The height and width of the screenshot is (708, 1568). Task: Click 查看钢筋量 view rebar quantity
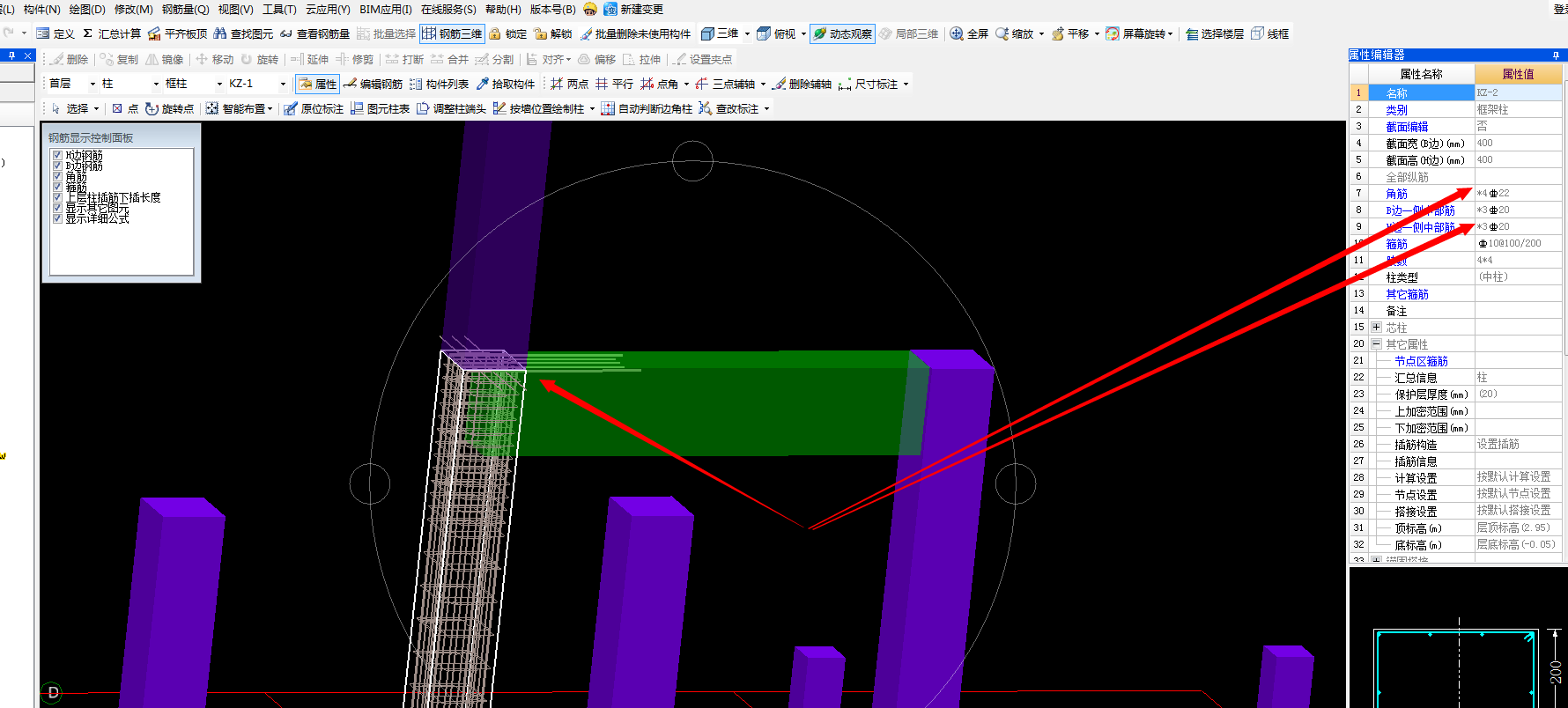(x=314, y=33)
